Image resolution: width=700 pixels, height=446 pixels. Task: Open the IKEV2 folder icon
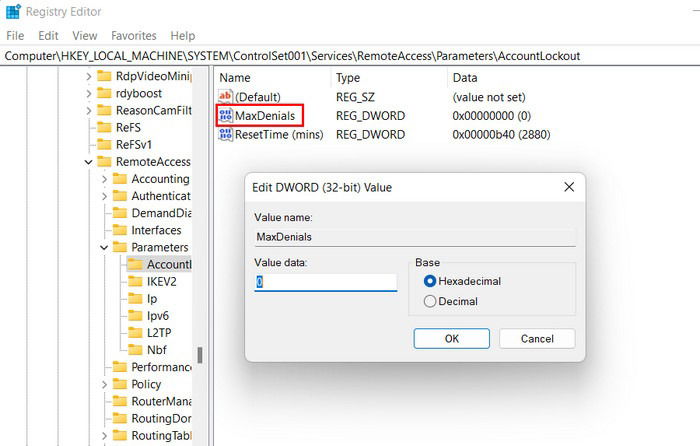click(135, 281)
